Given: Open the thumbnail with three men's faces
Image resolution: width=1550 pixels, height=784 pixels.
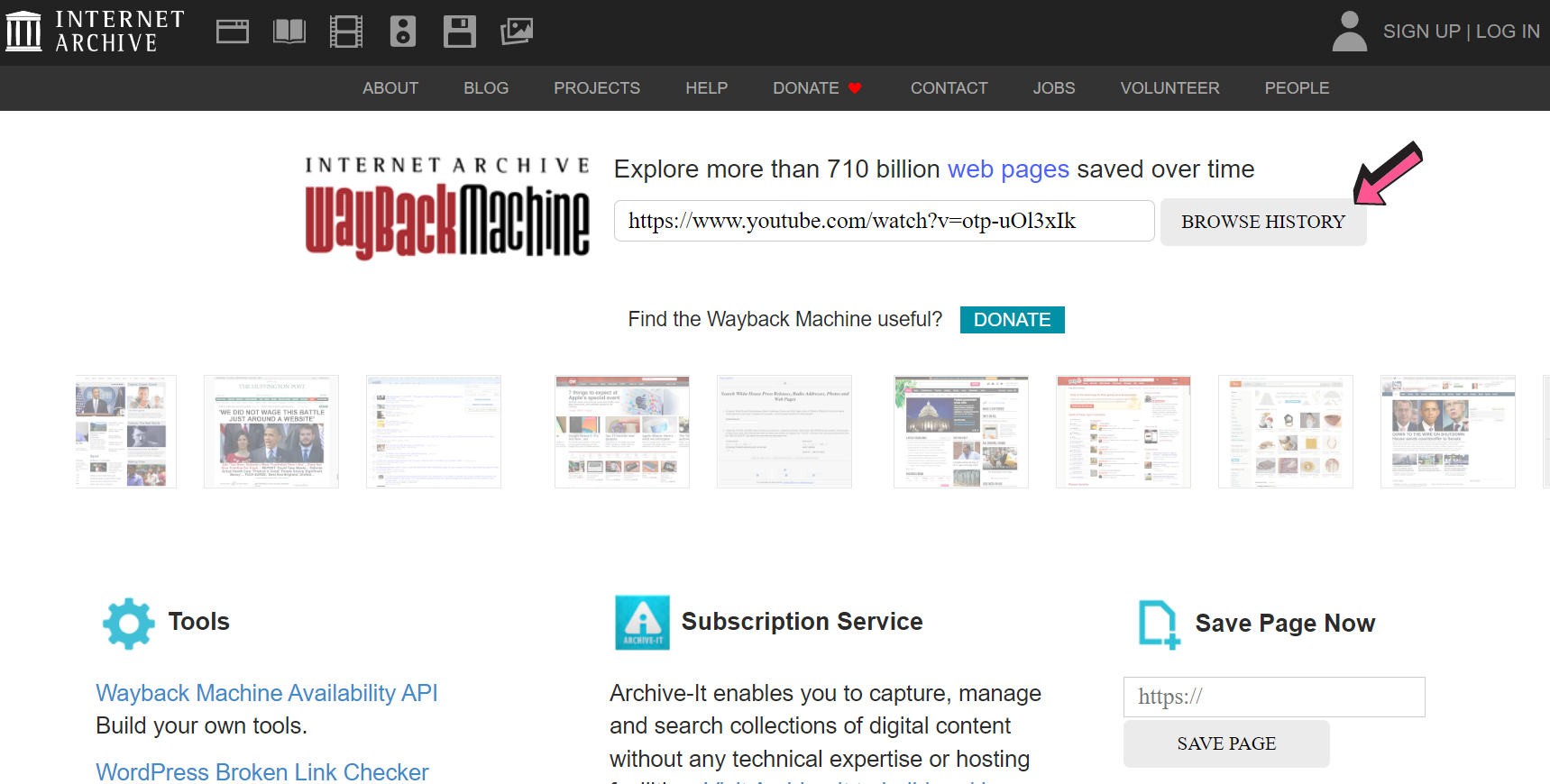Looking at the screenshot, I should tap(1448, 432).
